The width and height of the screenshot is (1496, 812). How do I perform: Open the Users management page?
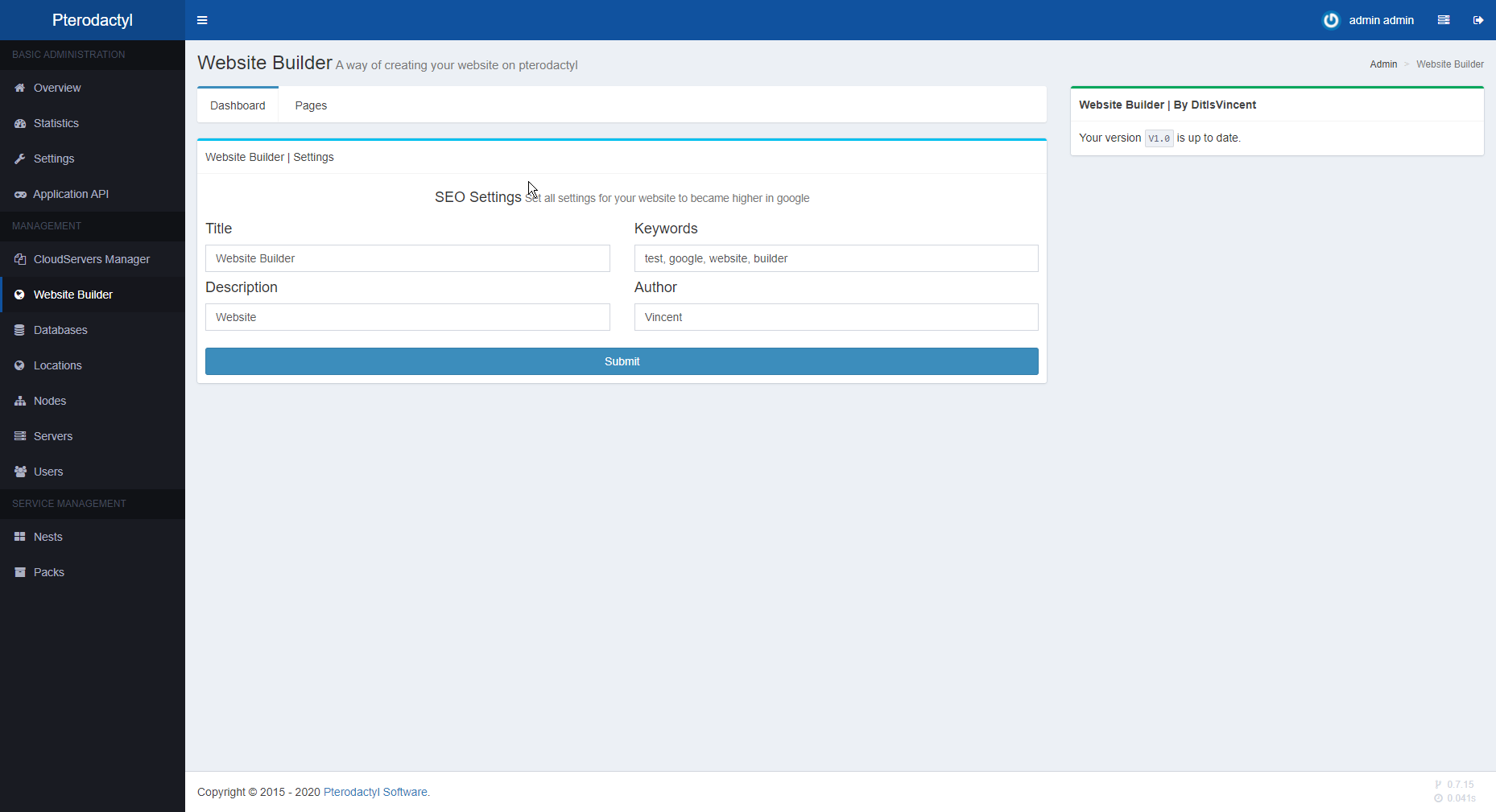48,472
